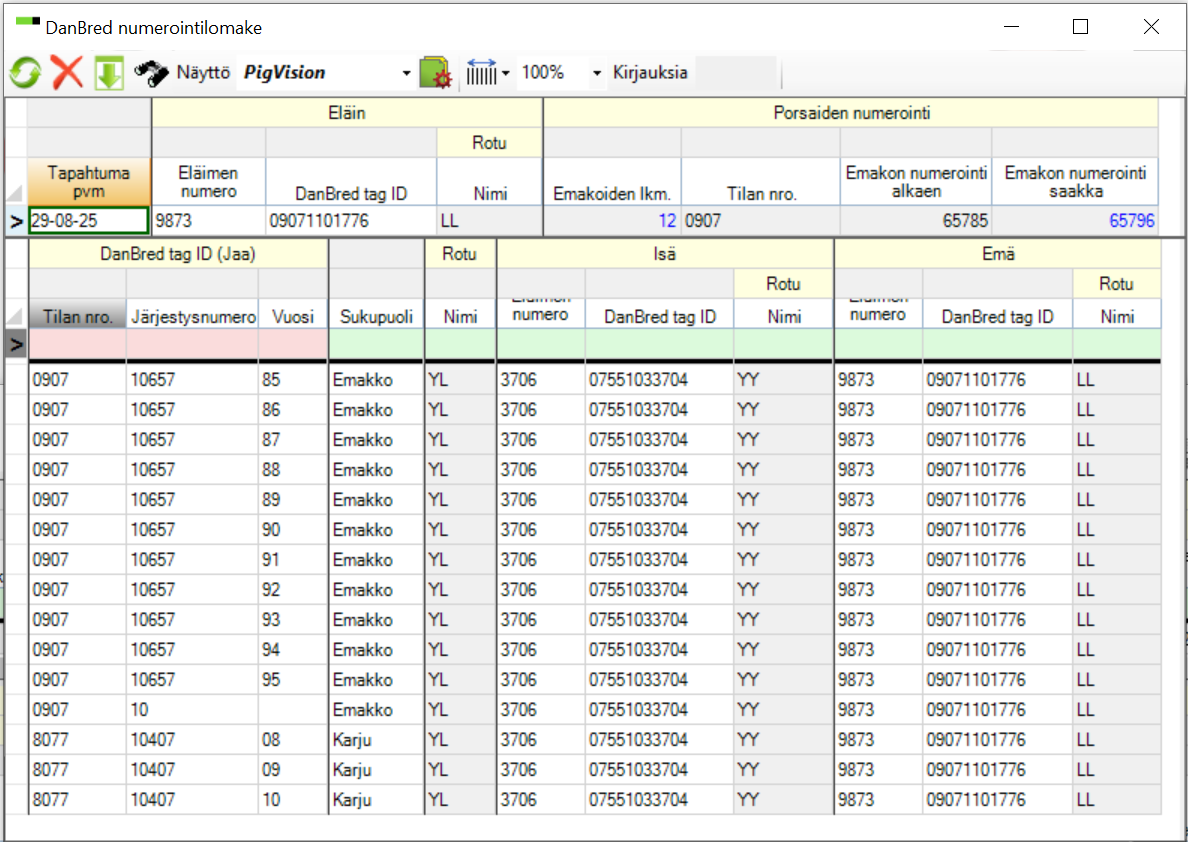Expand the column width icon dropdown arrow
The height and width of the screenshot is (842, 1188).
point(505,74)
